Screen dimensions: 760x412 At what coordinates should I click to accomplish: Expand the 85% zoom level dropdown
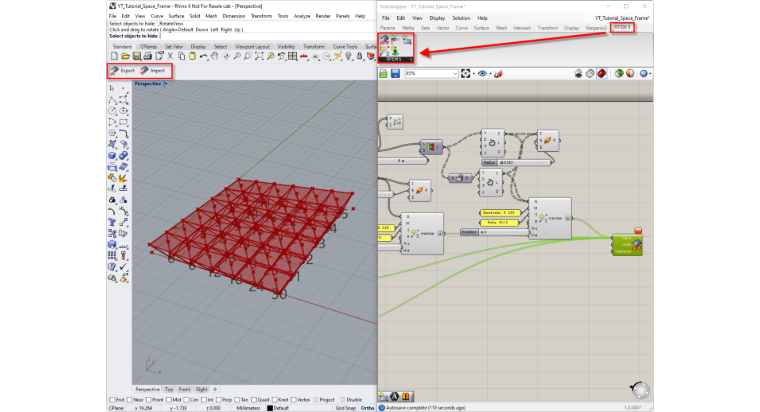click(455, 74)
